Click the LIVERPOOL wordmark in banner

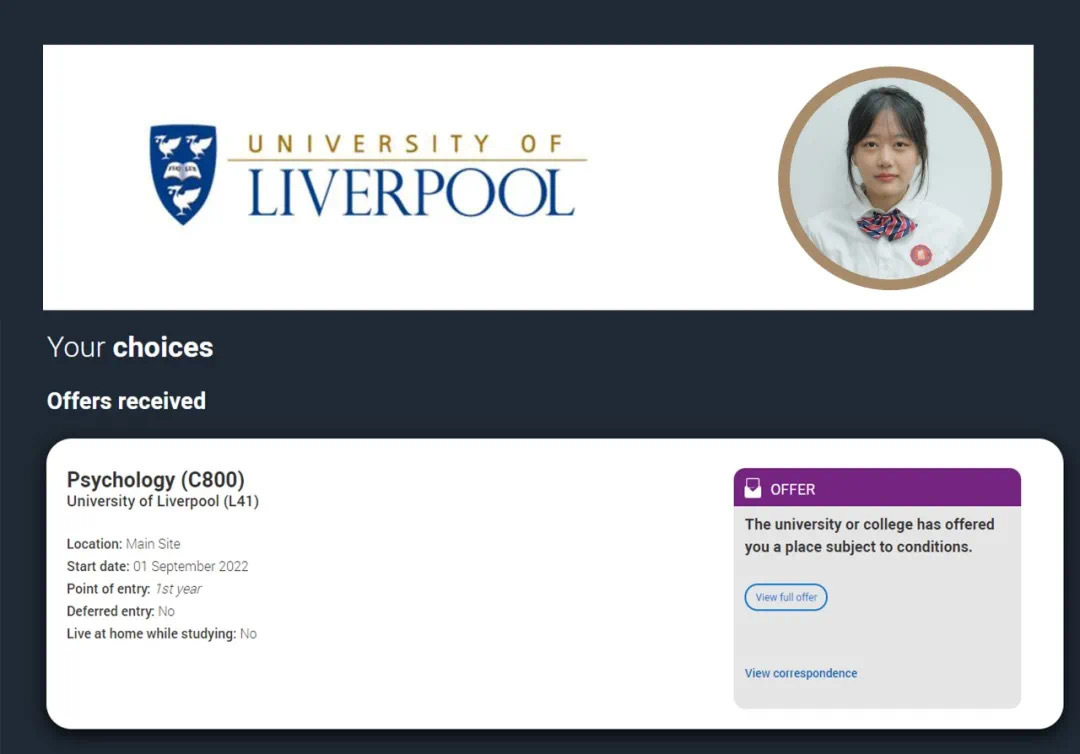click(x=411, y=193)
